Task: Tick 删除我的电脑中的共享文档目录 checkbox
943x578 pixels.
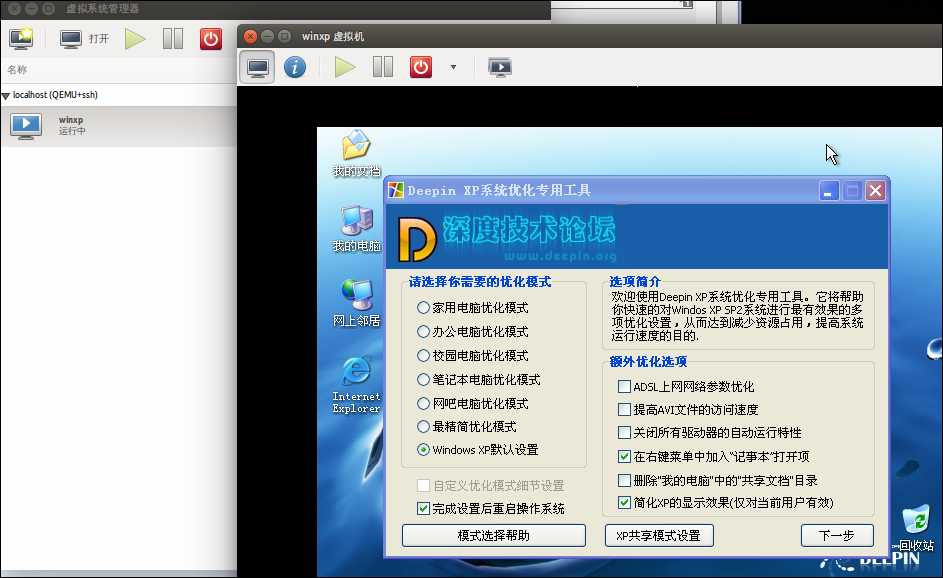Action: click(624, 481)
